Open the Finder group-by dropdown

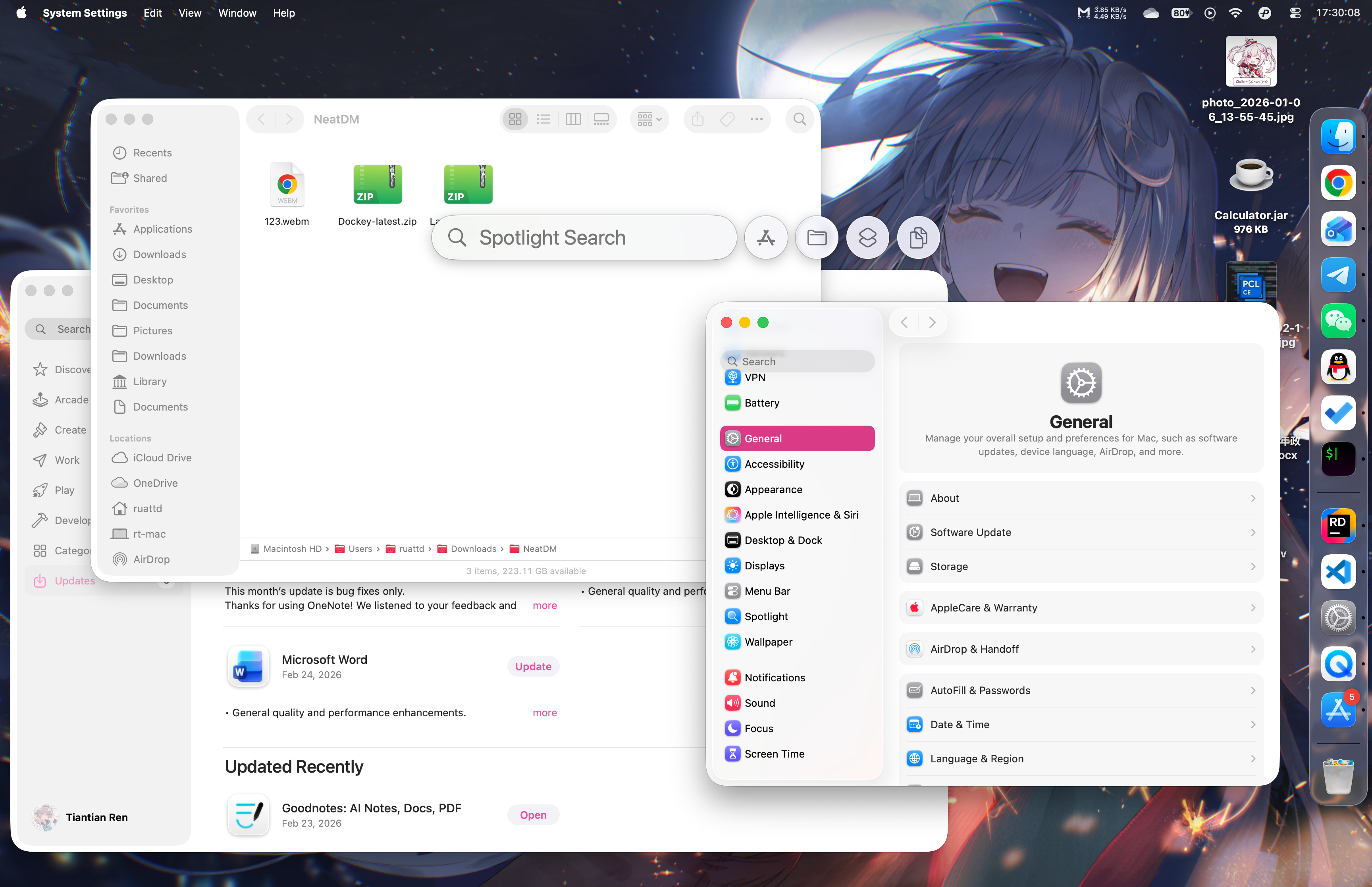click(649, 119)
